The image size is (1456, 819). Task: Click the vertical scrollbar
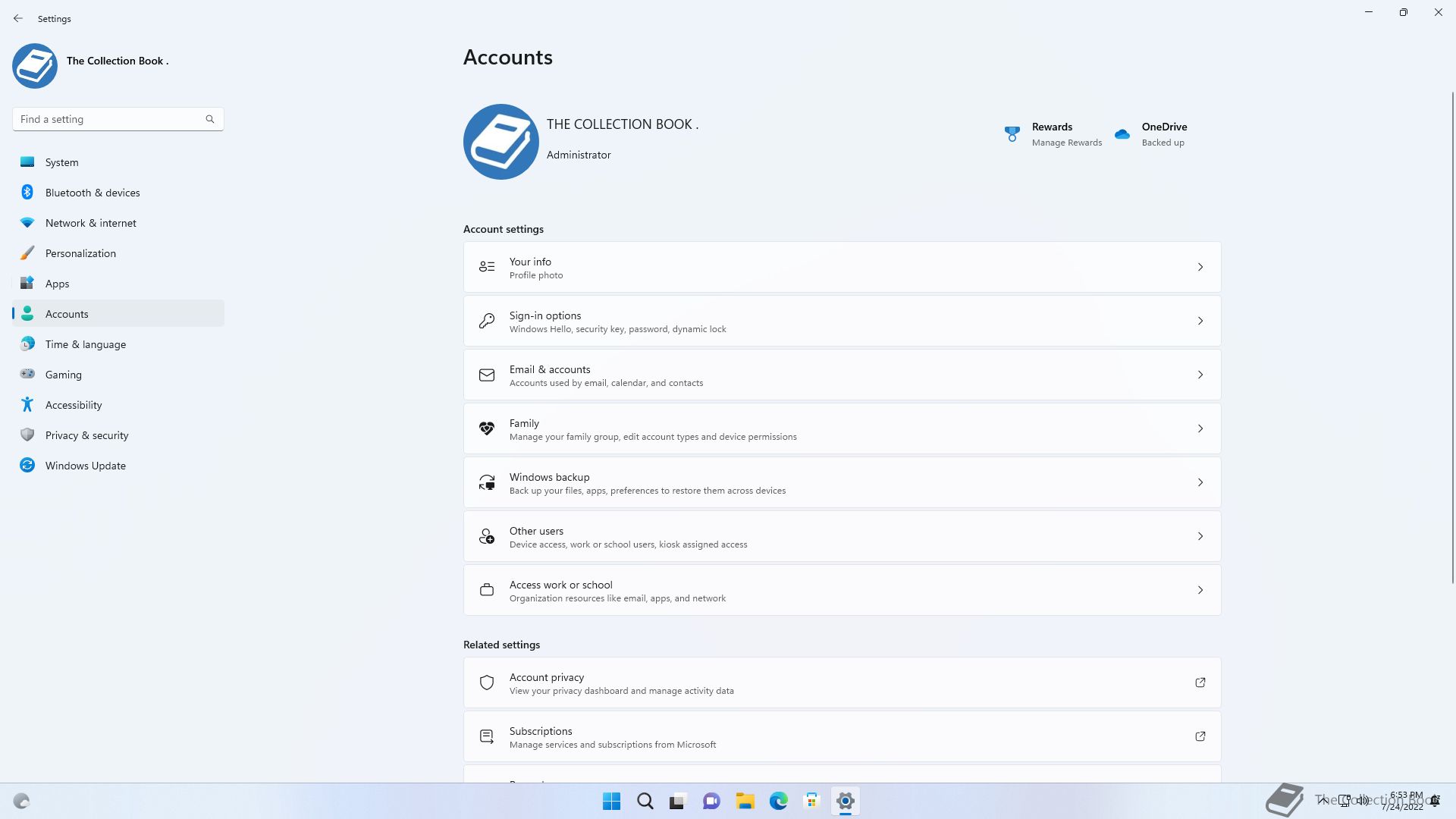click(1453, 337)
